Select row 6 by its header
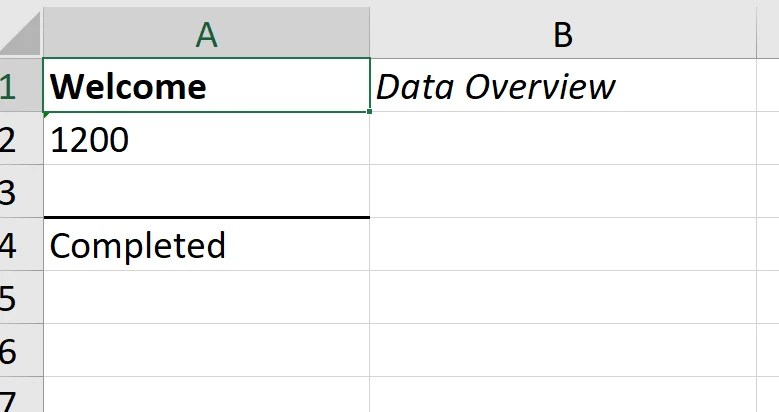 pos(10,351)
